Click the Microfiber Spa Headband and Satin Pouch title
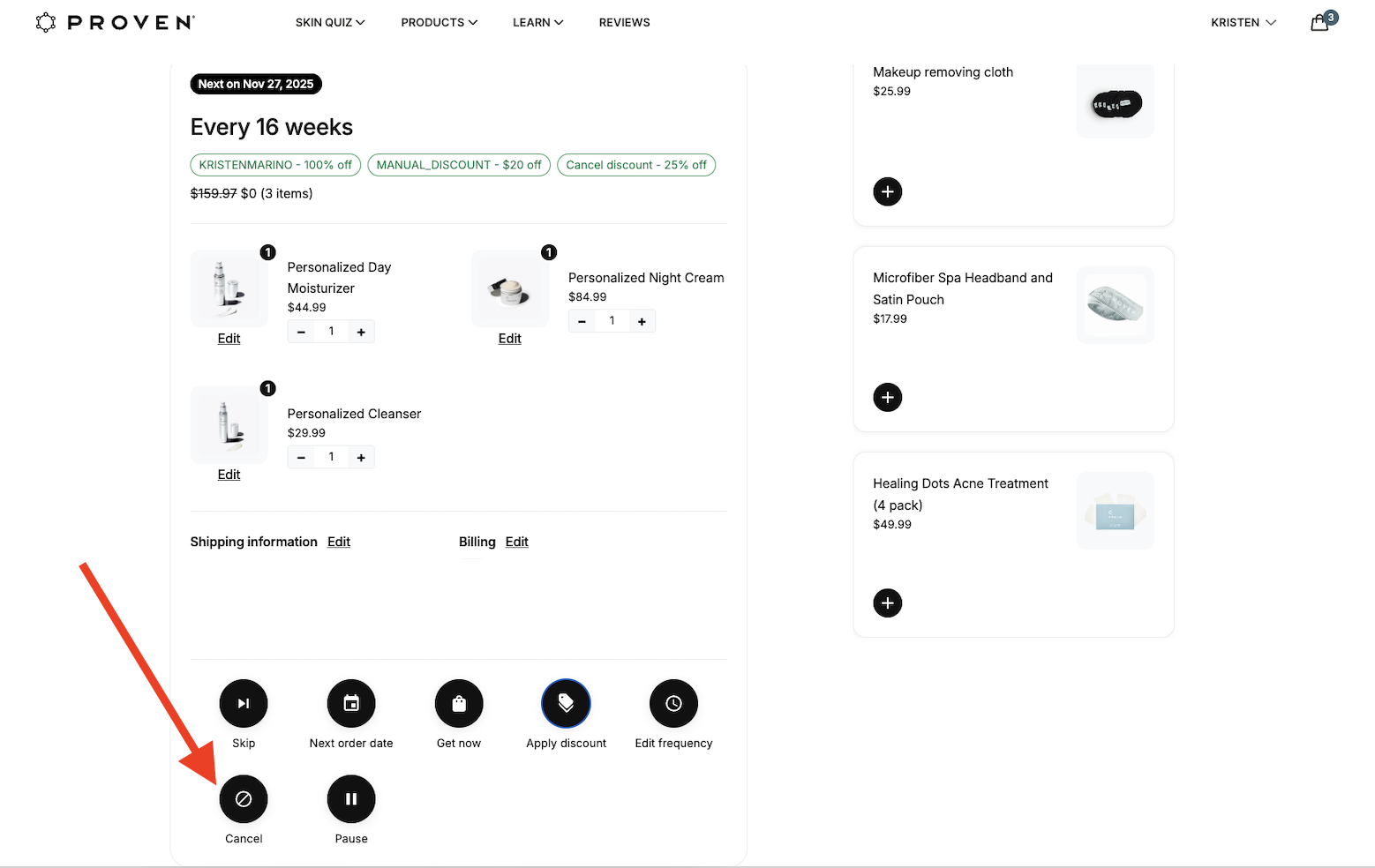 pos(963,288)
